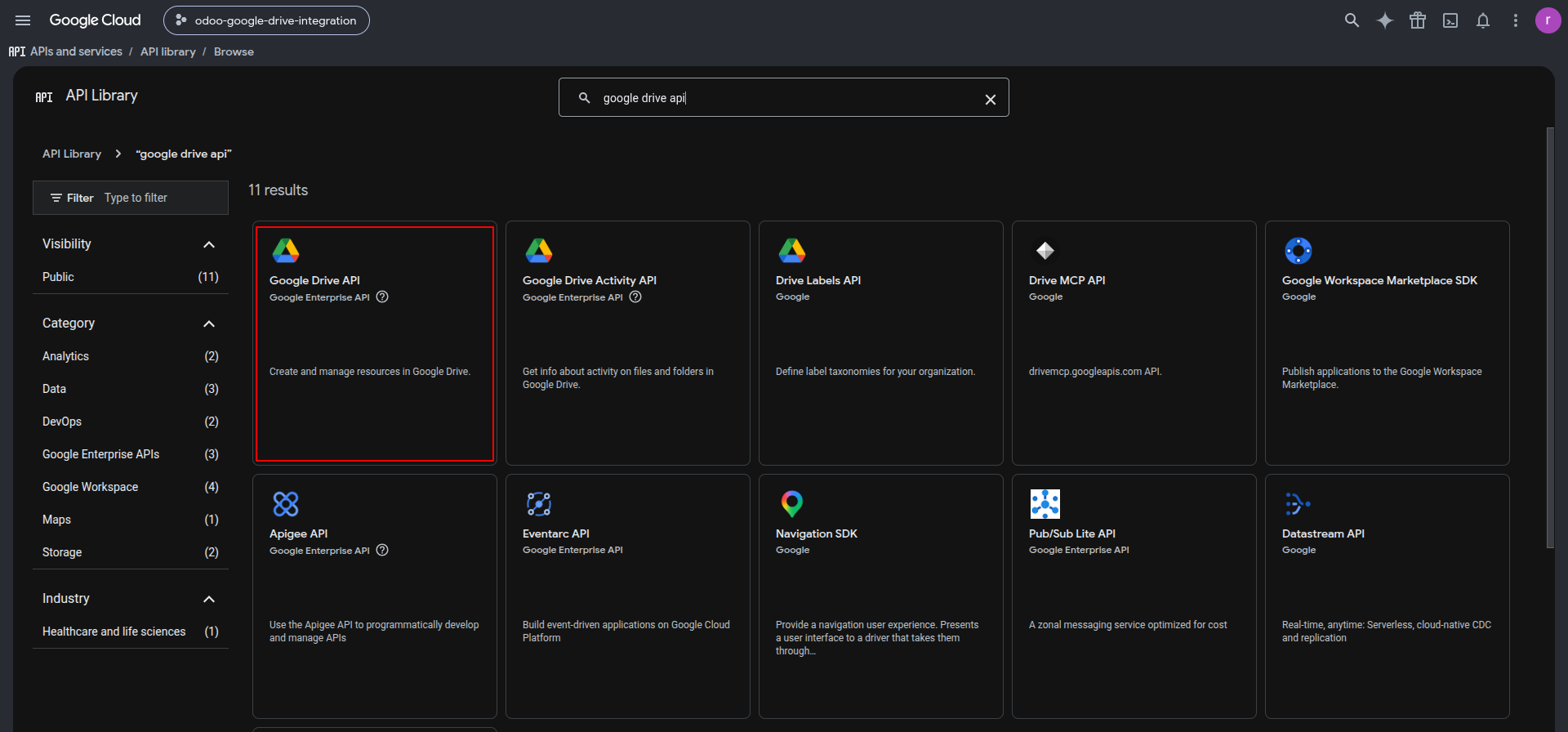The image size is (1568, 732).
Task: Open the Apigee API title
Action: point(298,533)
